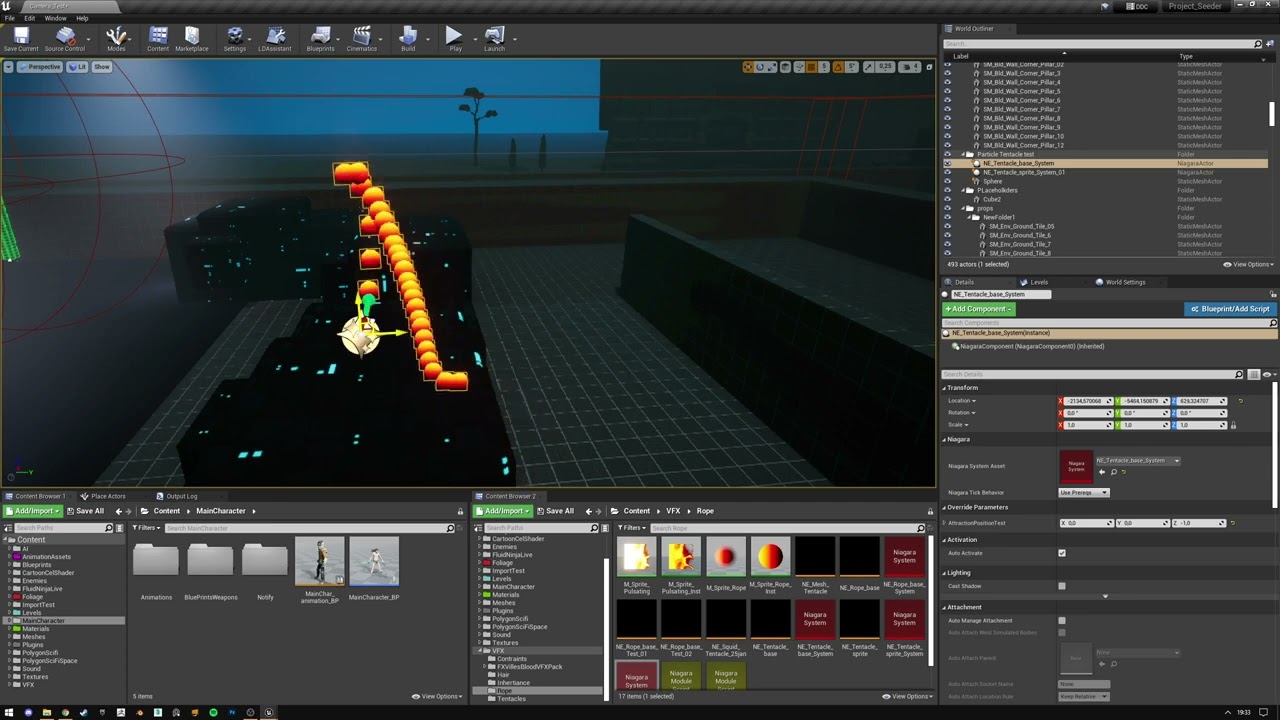Click the Build toolbar icon

pyautogui.click(x=408, y=39)
